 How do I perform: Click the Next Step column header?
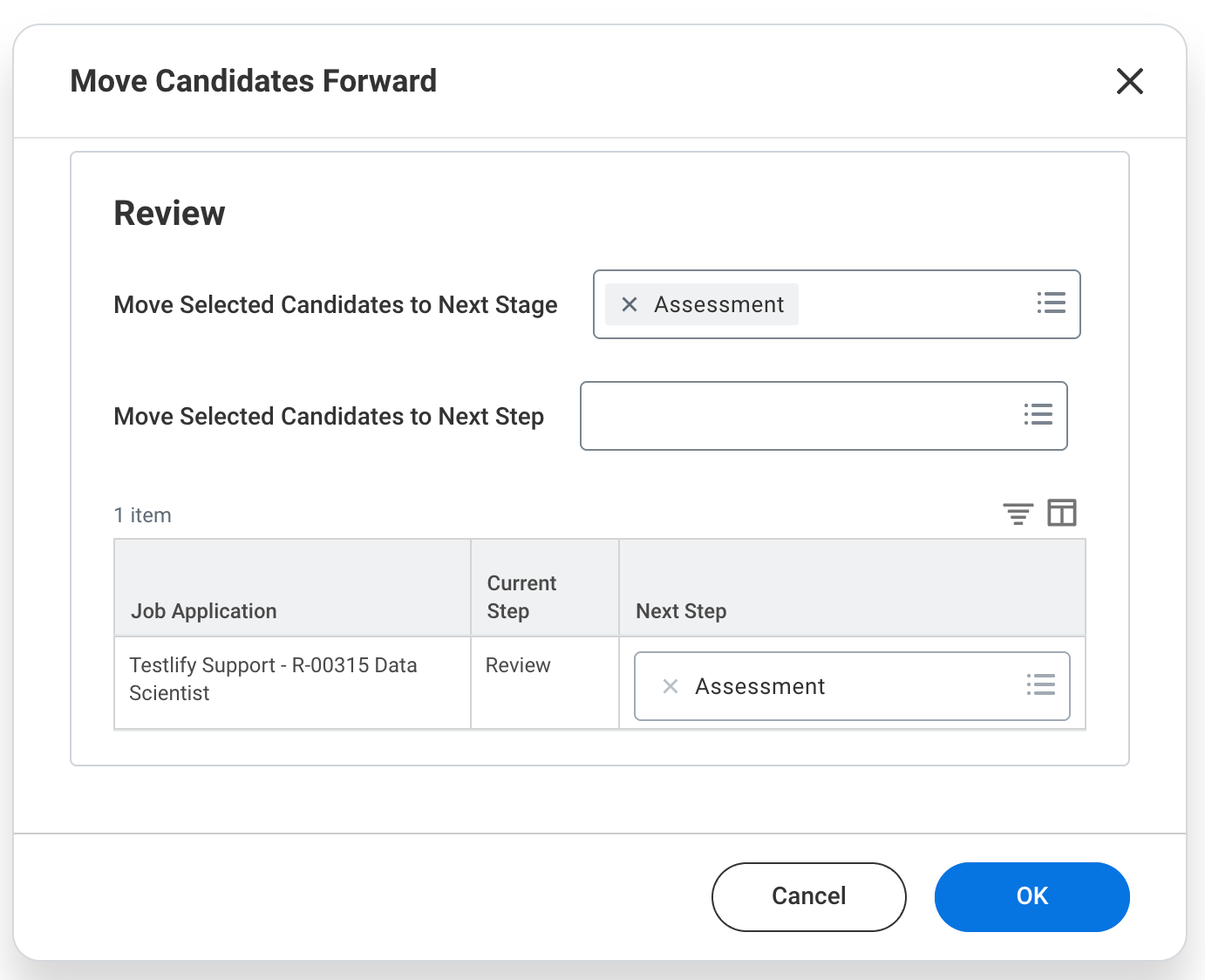click(x=681, y=611)
